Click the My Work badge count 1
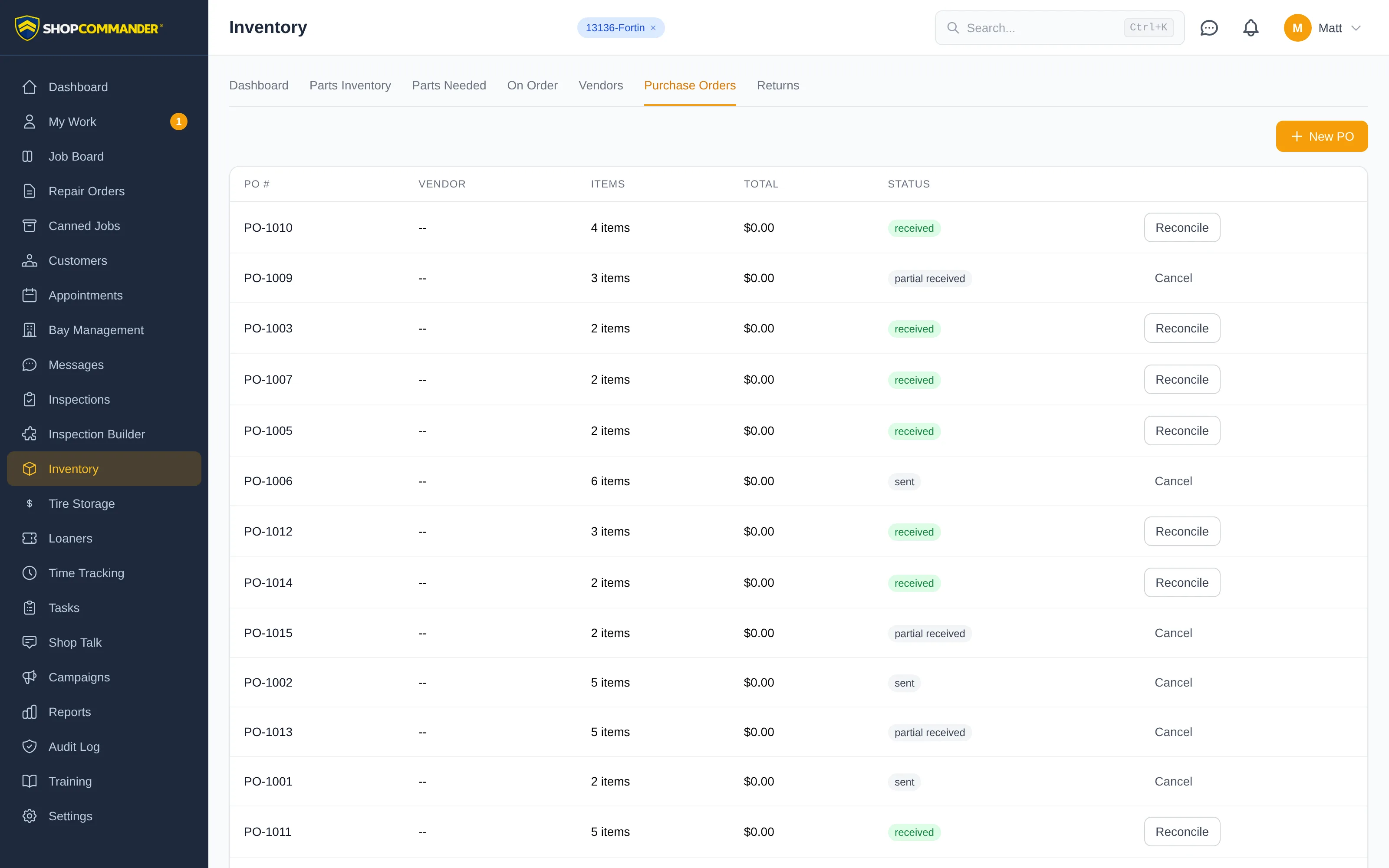 click(178, 122)
